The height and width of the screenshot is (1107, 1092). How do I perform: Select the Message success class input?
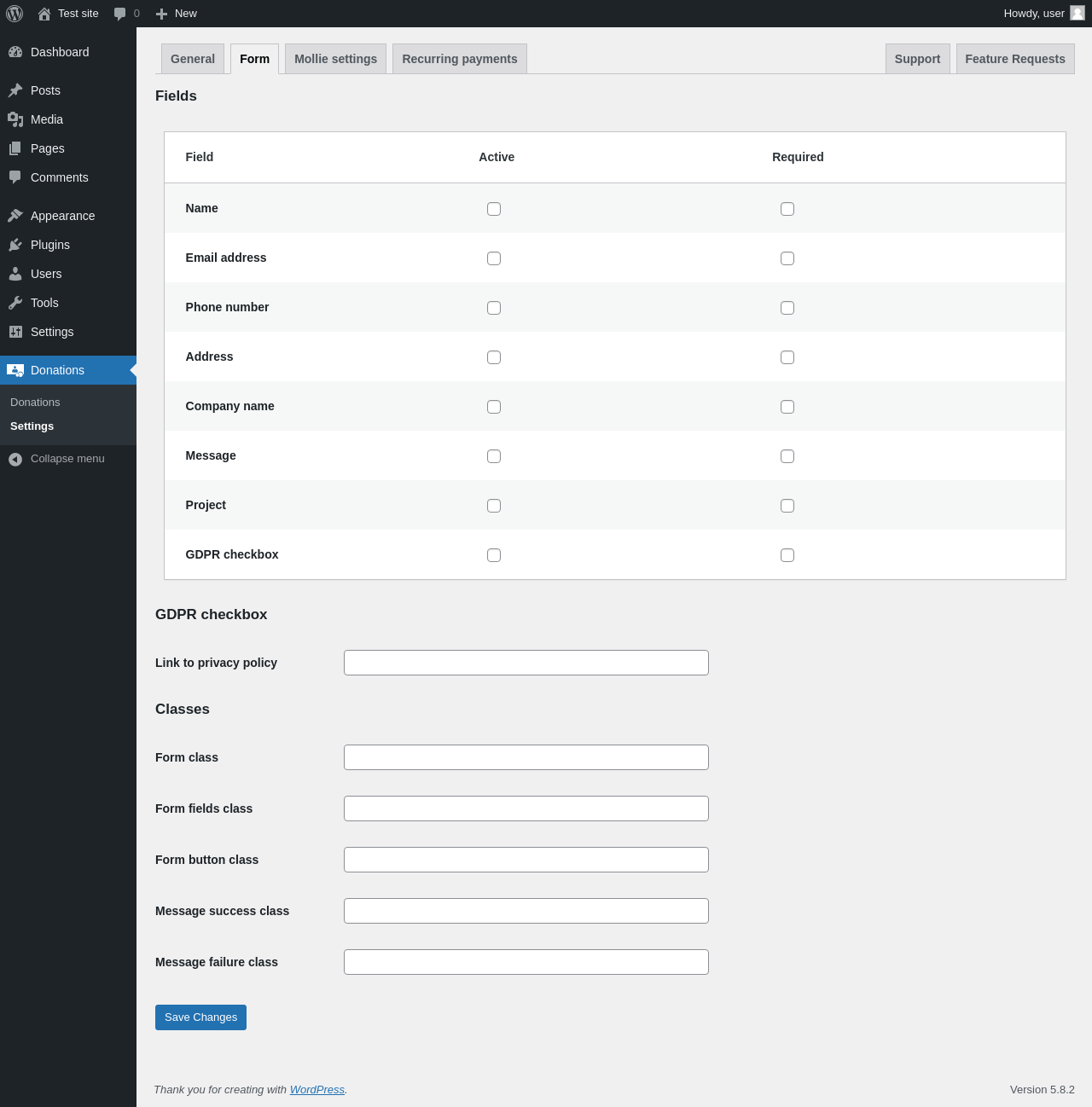click(526, 911)
